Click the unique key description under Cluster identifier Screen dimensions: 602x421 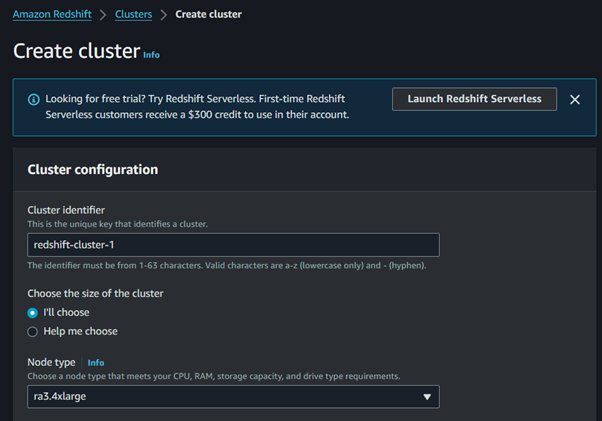click(x=117, y=224)
